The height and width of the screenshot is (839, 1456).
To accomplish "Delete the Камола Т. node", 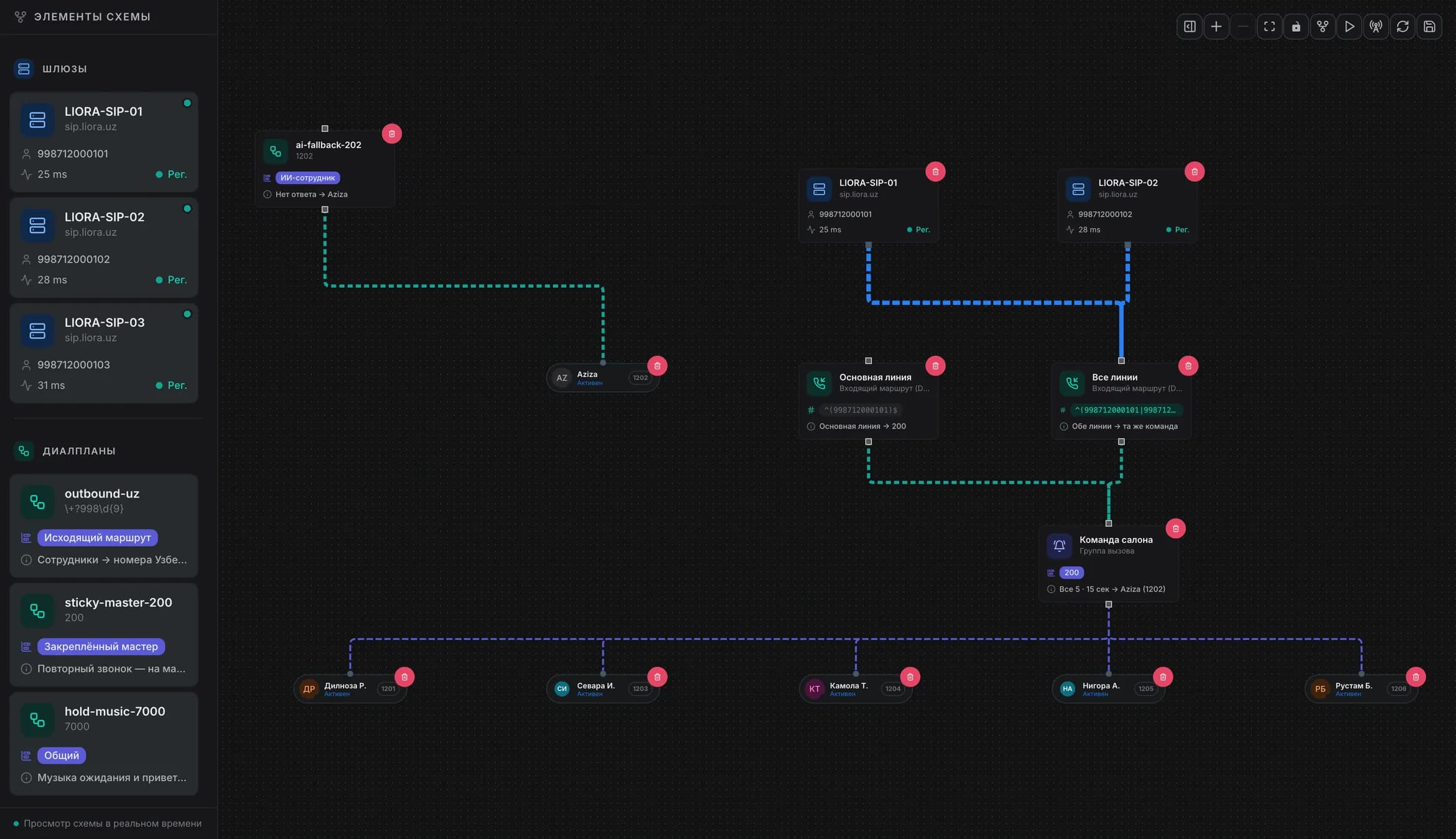I will pyautogui.click(x=910, y=677).
